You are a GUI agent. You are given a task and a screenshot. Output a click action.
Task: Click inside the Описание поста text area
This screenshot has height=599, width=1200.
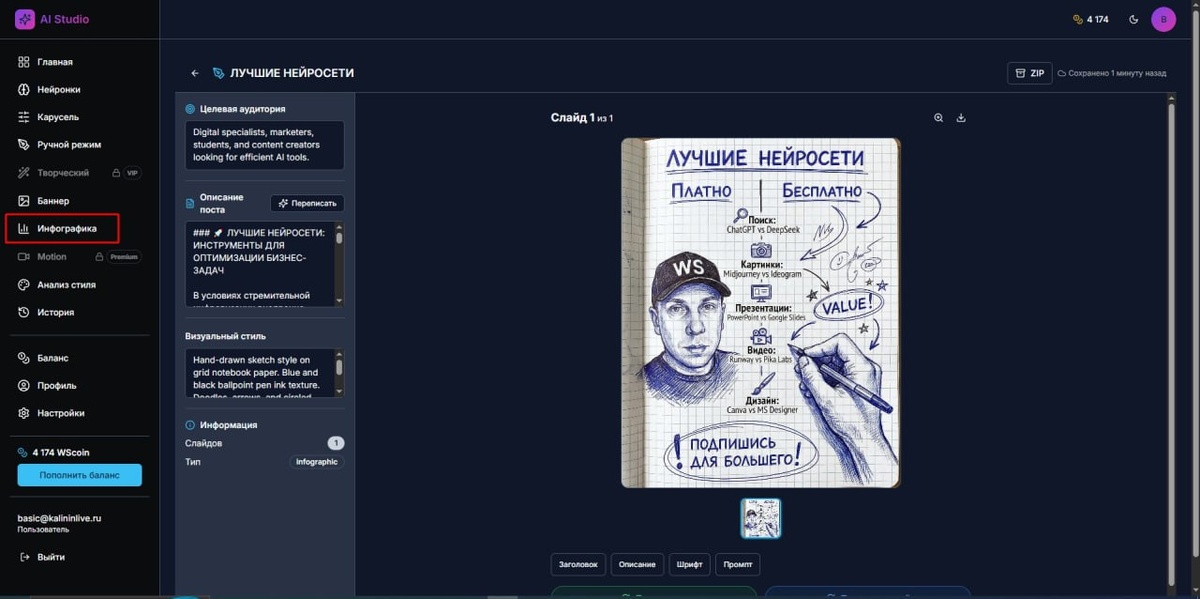pyautogui.click(x=260, y=264)
